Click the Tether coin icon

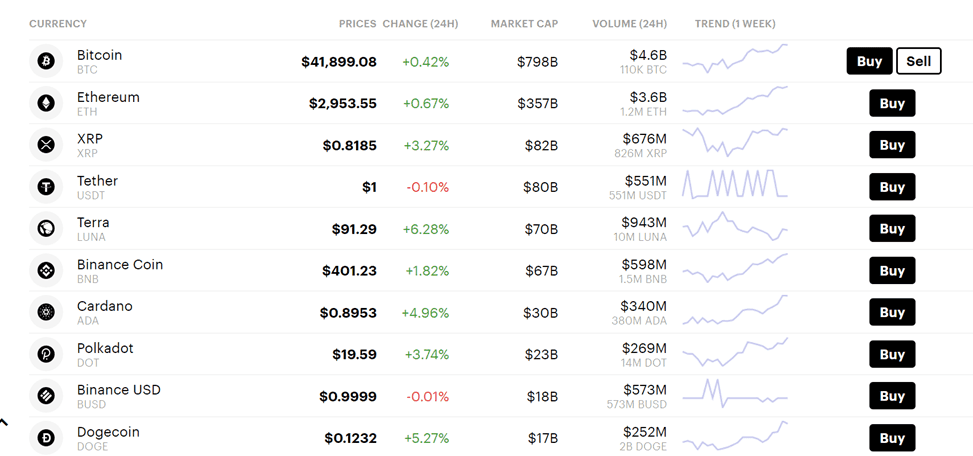pos(46,187)
